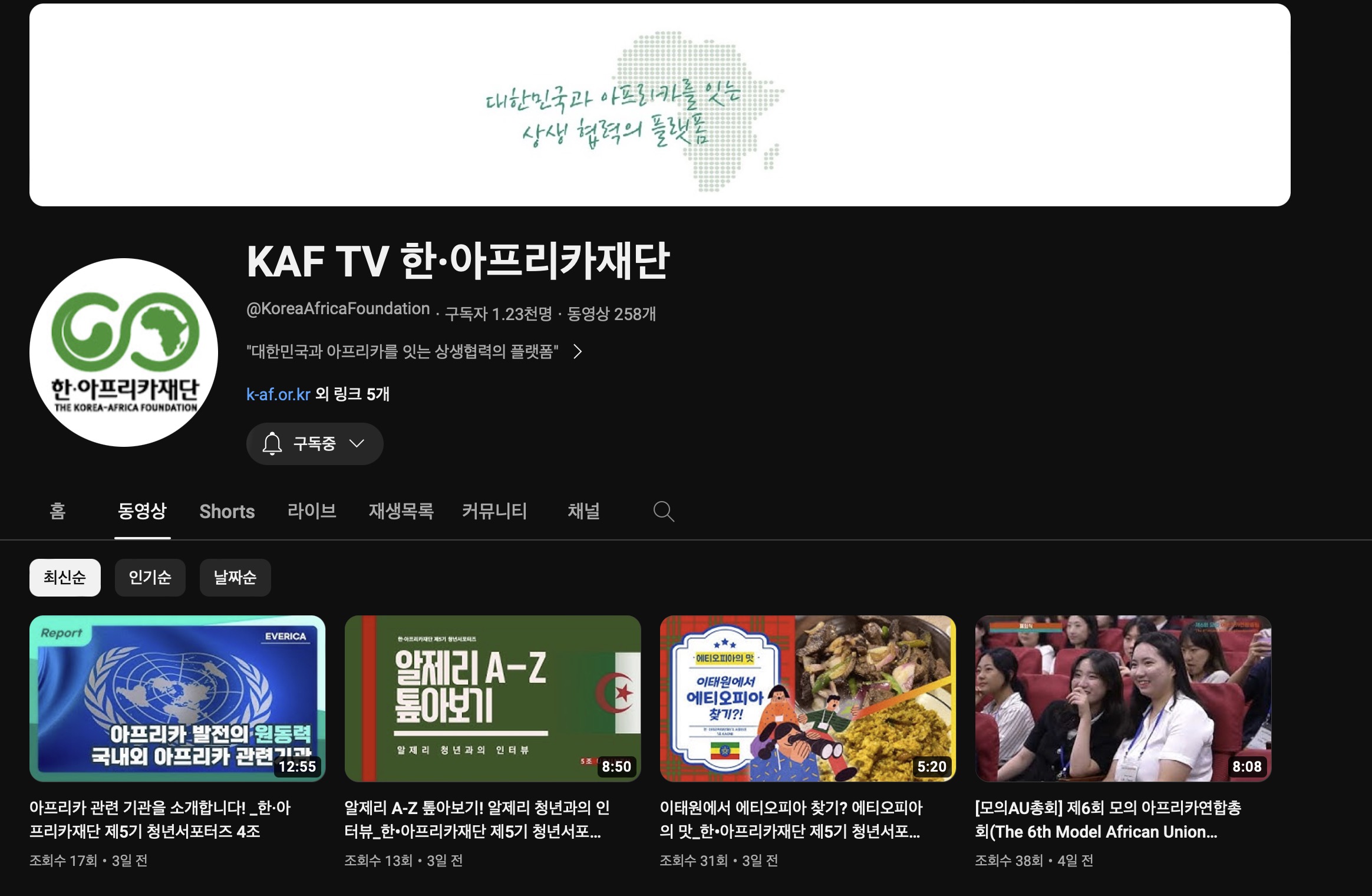Screen dimensions: 1372x896
Task: Click the channel banner image
Action: (659, 105)
